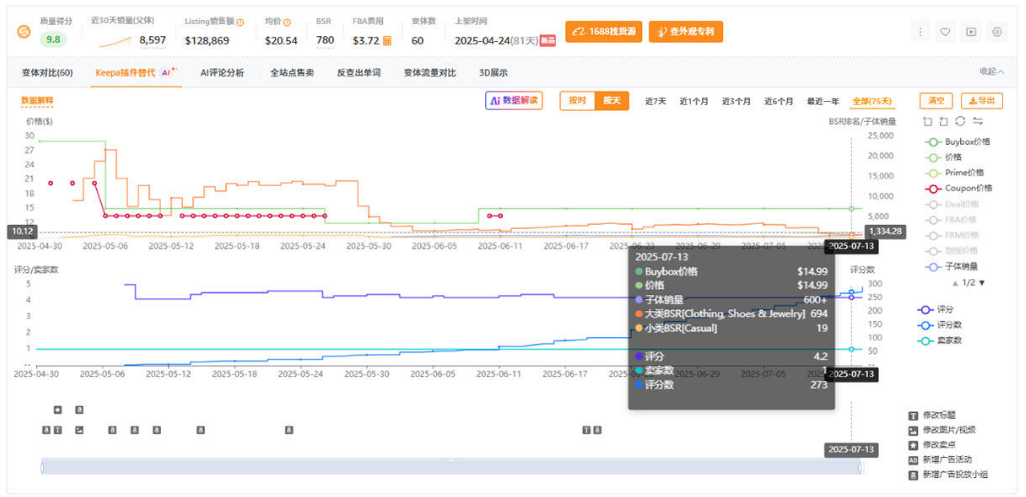This screenshot has height=497, width=1026.
Task: Go to next legend page arrow
Action: (x=982, y=283)
